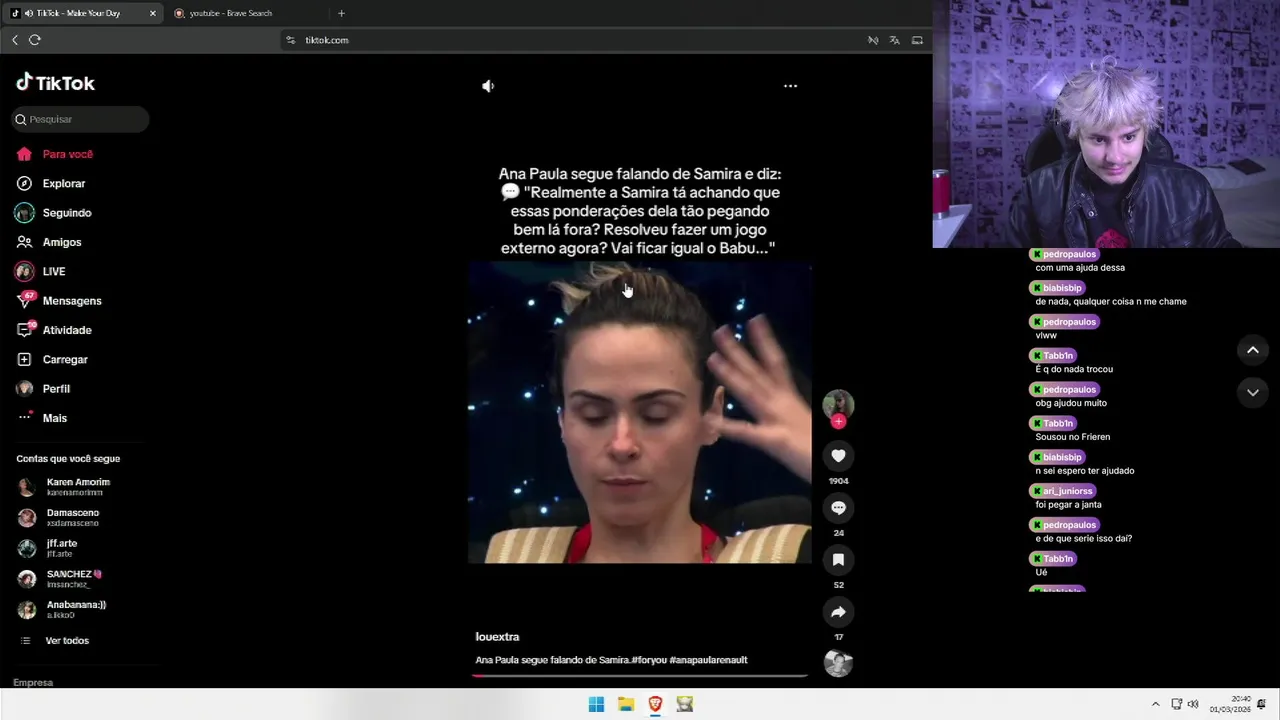Open the video comments bubble
Screen dimensions: 1280x720
pos(838,508)
